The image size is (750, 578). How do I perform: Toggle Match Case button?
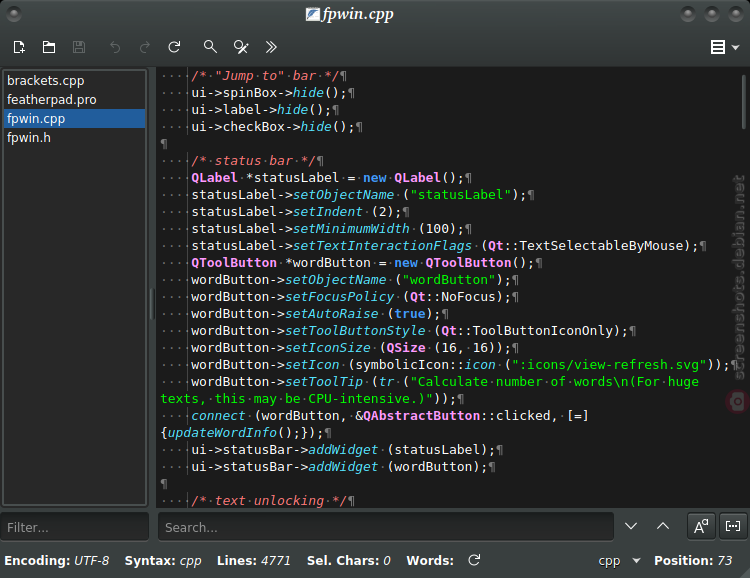pyautogui.click(x=701, y=526)
